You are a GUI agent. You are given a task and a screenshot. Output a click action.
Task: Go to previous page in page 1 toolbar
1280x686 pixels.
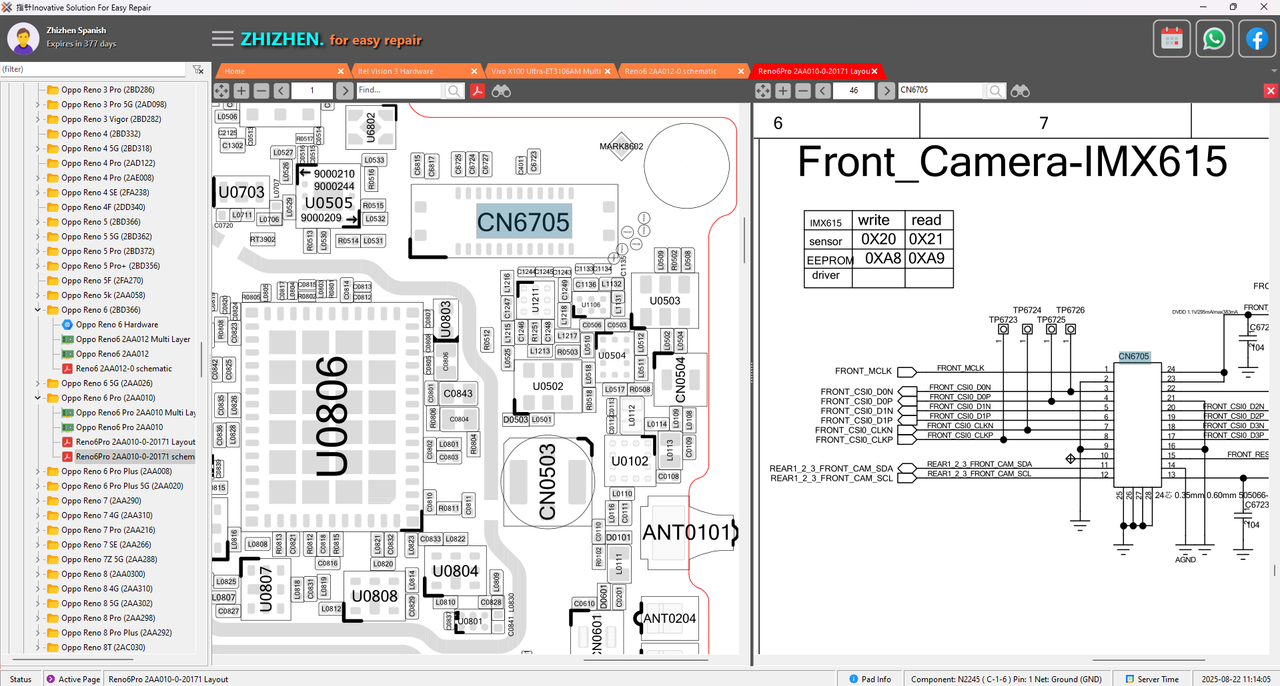282,91
